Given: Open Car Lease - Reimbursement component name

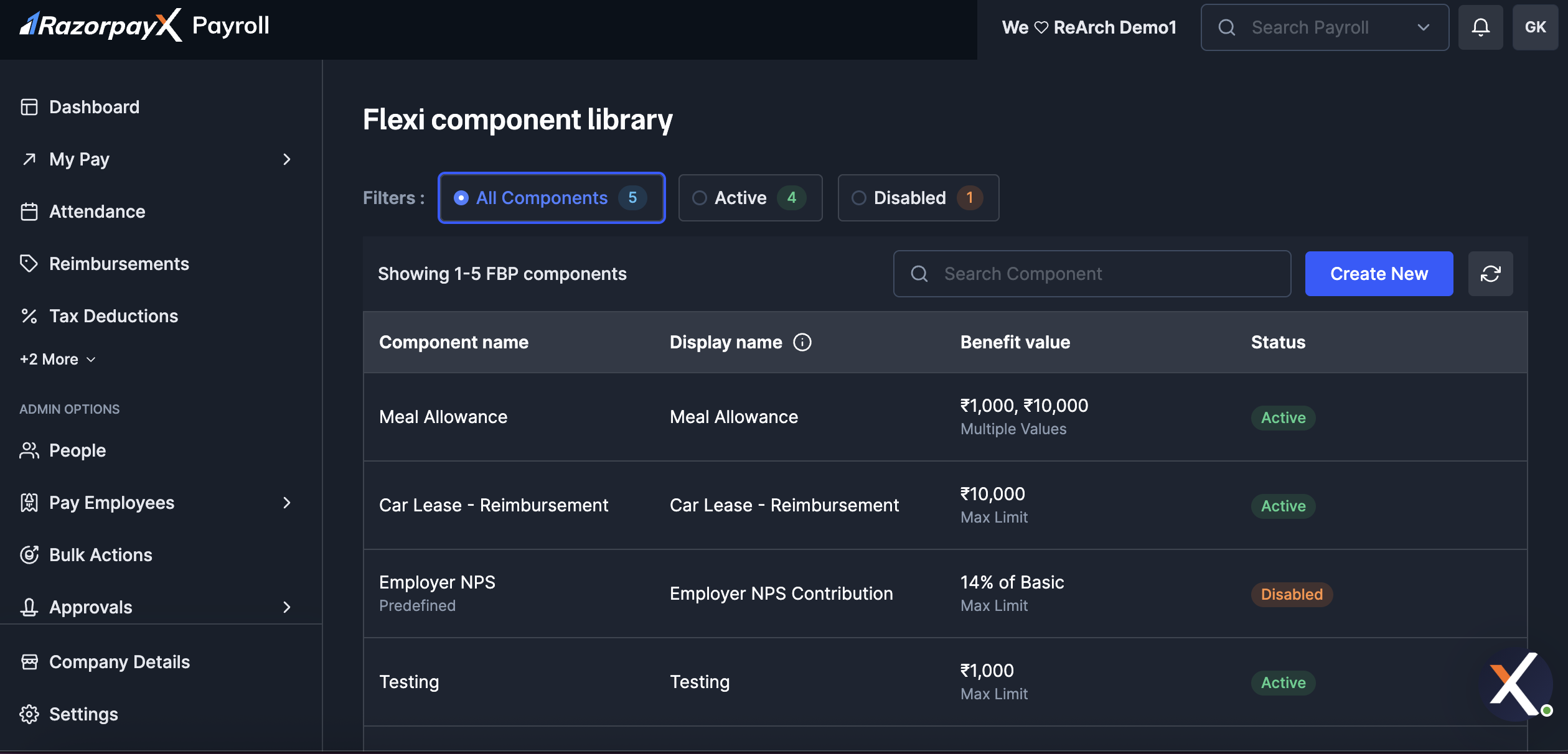Looking at the screenshot, I should tap(494, 505).
